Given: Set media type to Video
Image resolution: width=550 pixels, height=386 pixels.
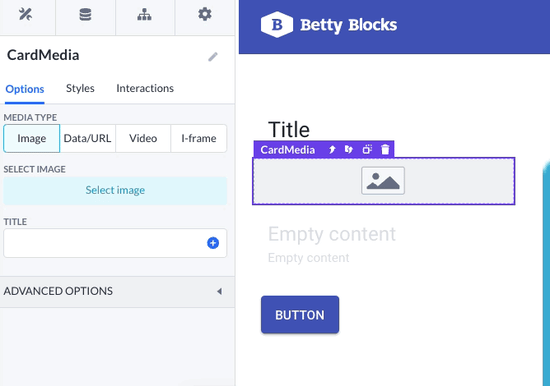Looking at the screenshot, I should coord(143,138).
